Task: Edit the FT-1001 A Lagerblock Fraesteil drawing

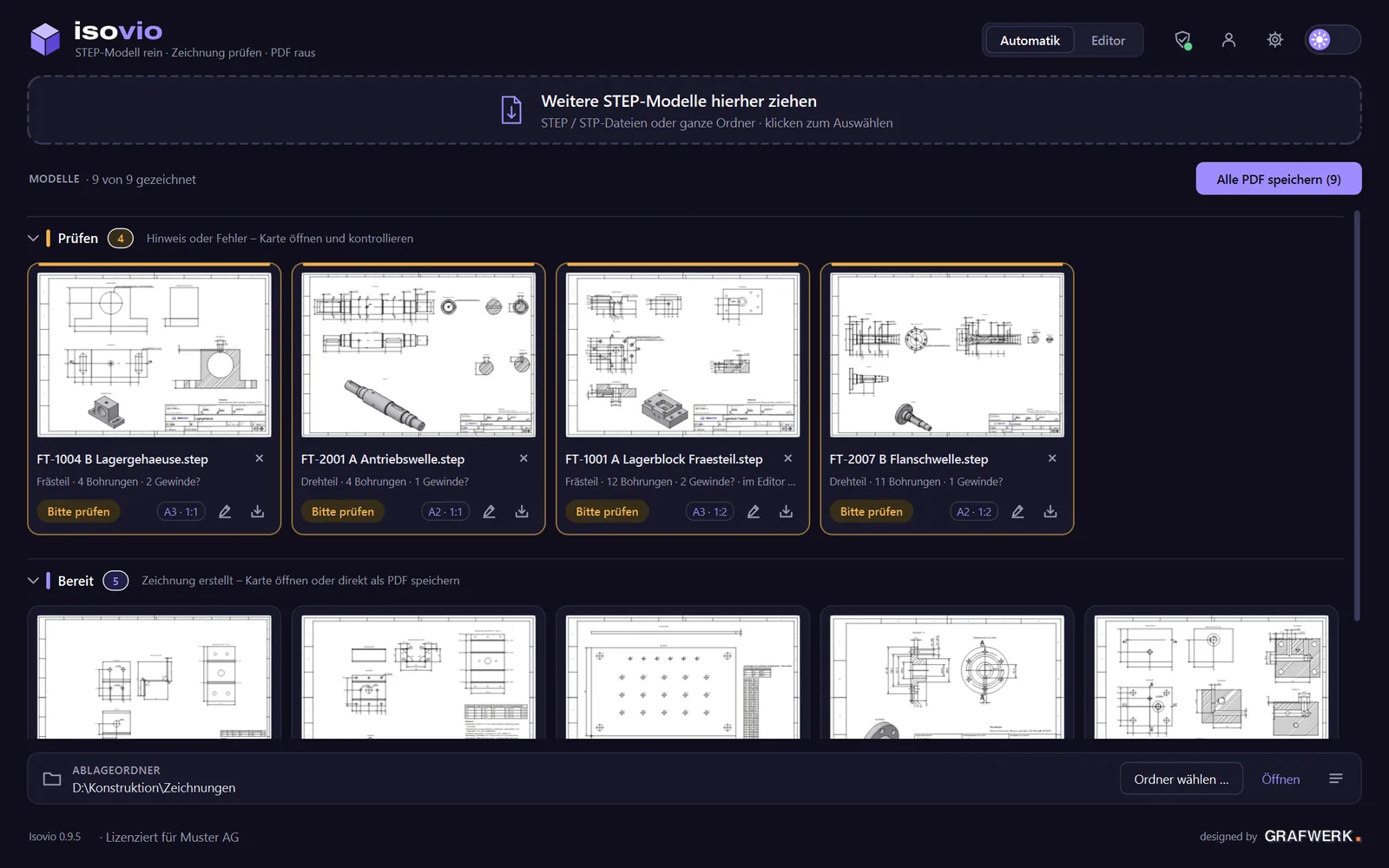Action: 754,512
